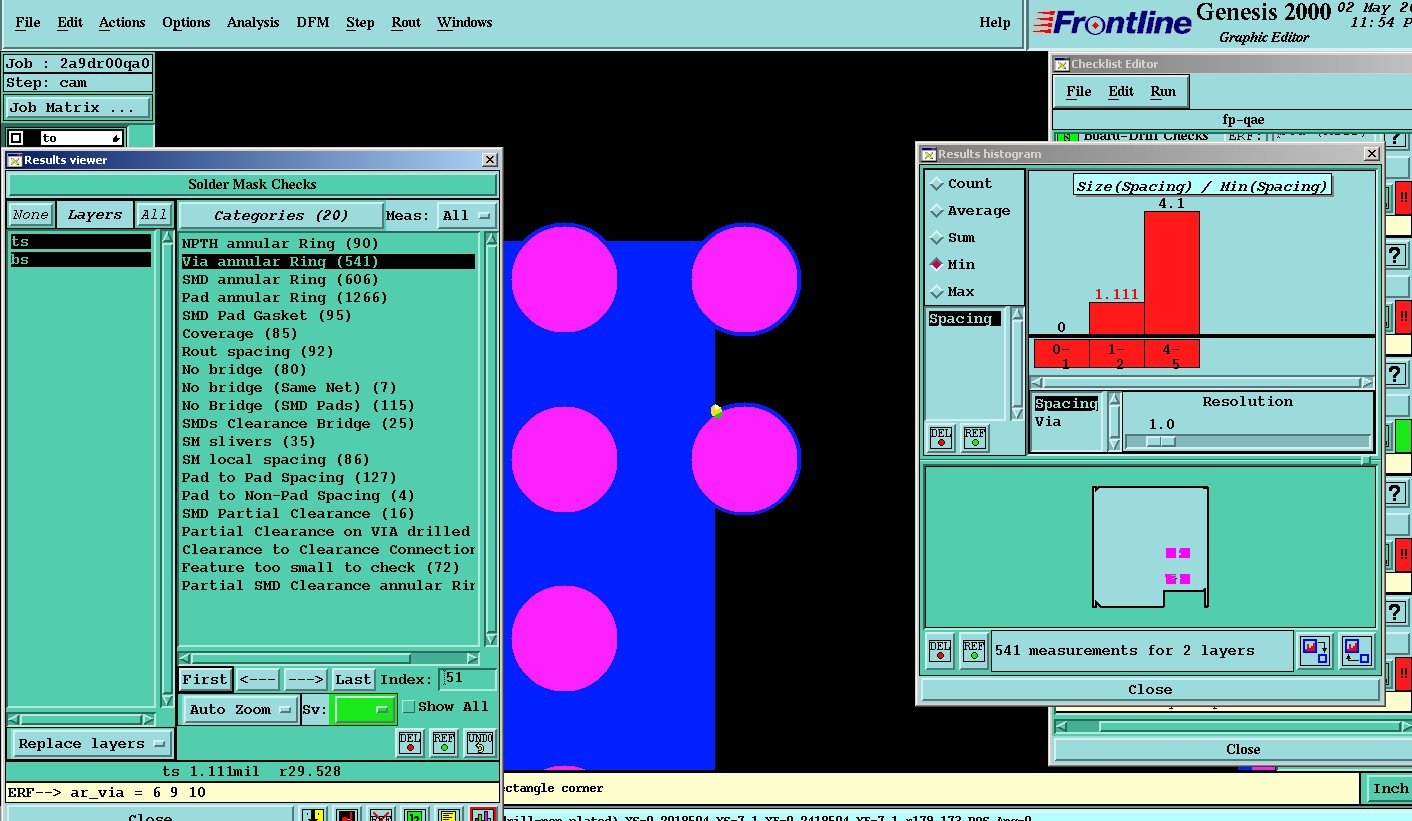Screen dimensions: 1412x821
Task: Click the Index input field
Action: coord(467,679)
